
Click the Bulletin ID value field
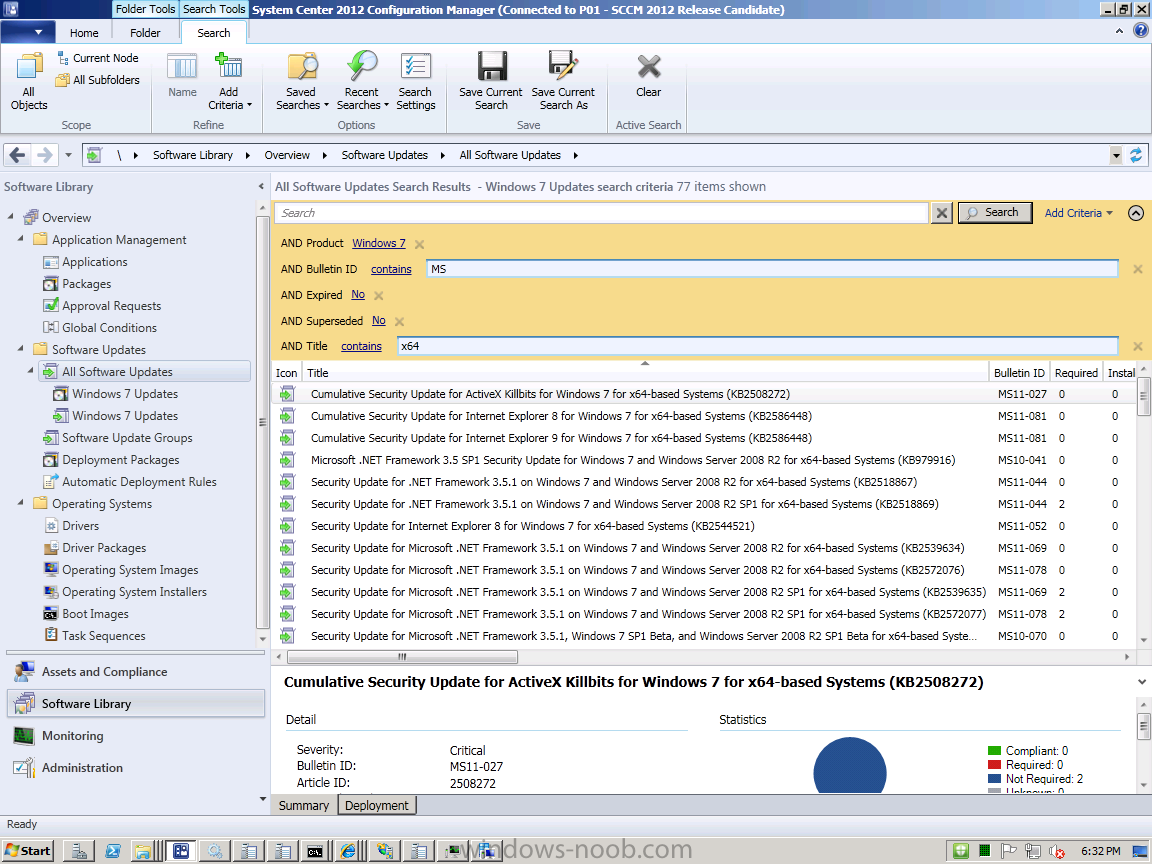point(772,269)
